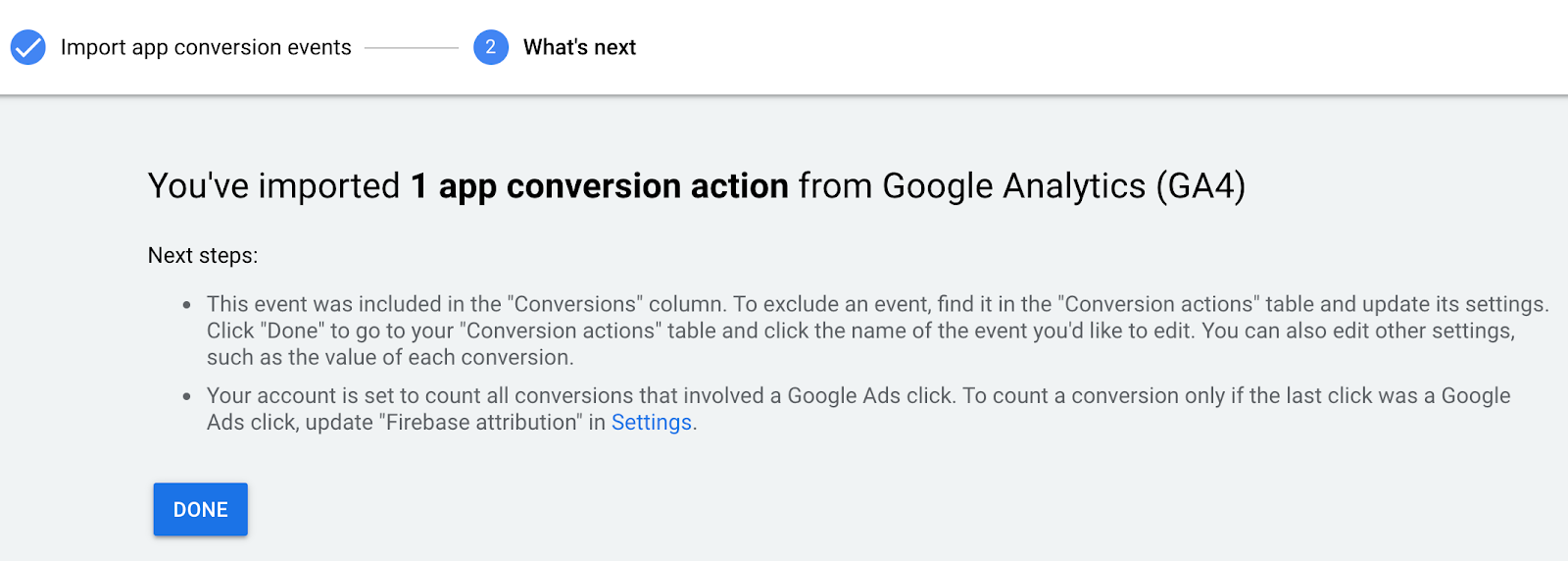Screen dimensions: 1568x561
Task: Click "such as the value of each conversion" line
Action: [390, 358]
